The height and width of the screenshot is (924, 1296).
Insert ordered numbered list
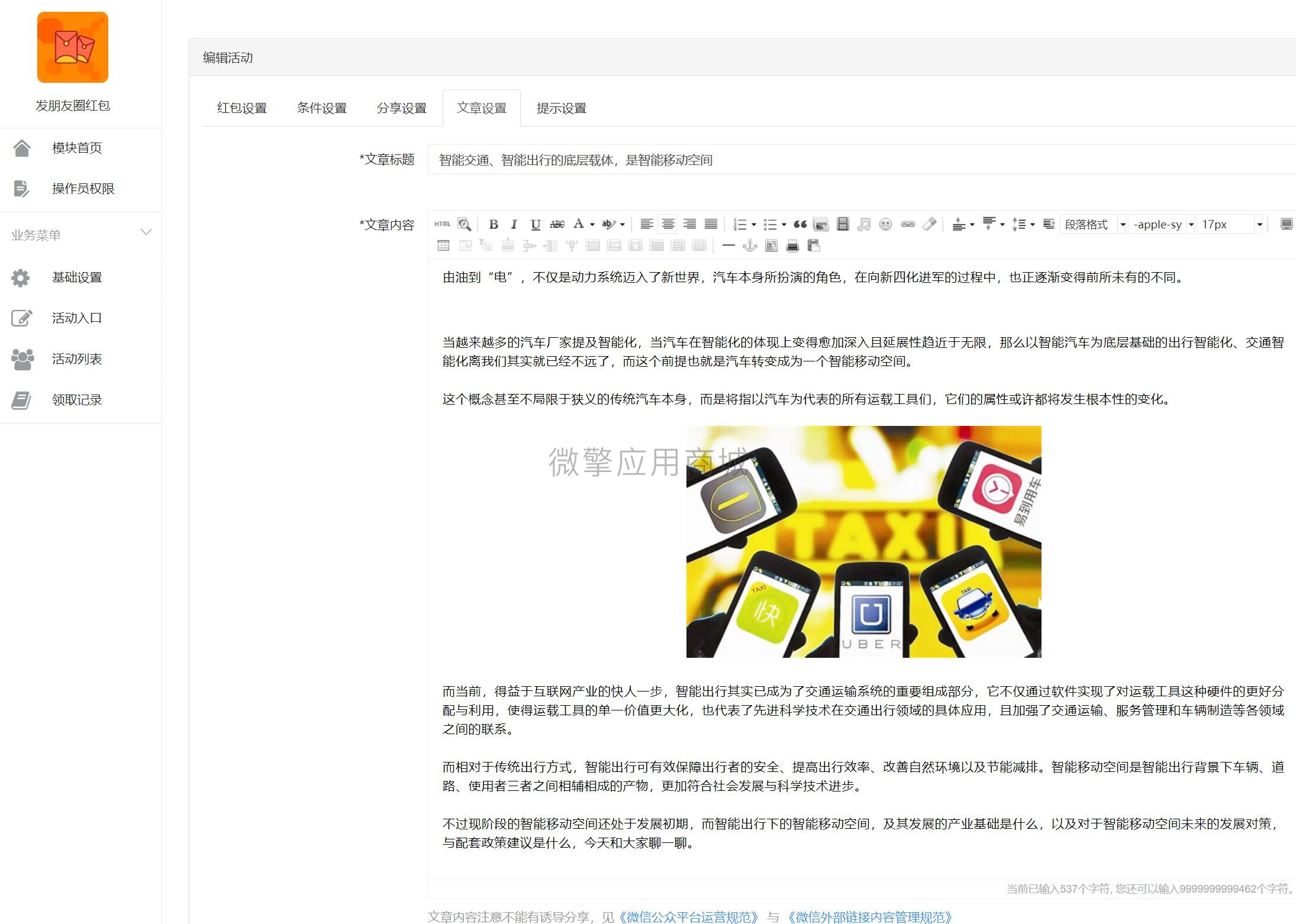(740, 224)
